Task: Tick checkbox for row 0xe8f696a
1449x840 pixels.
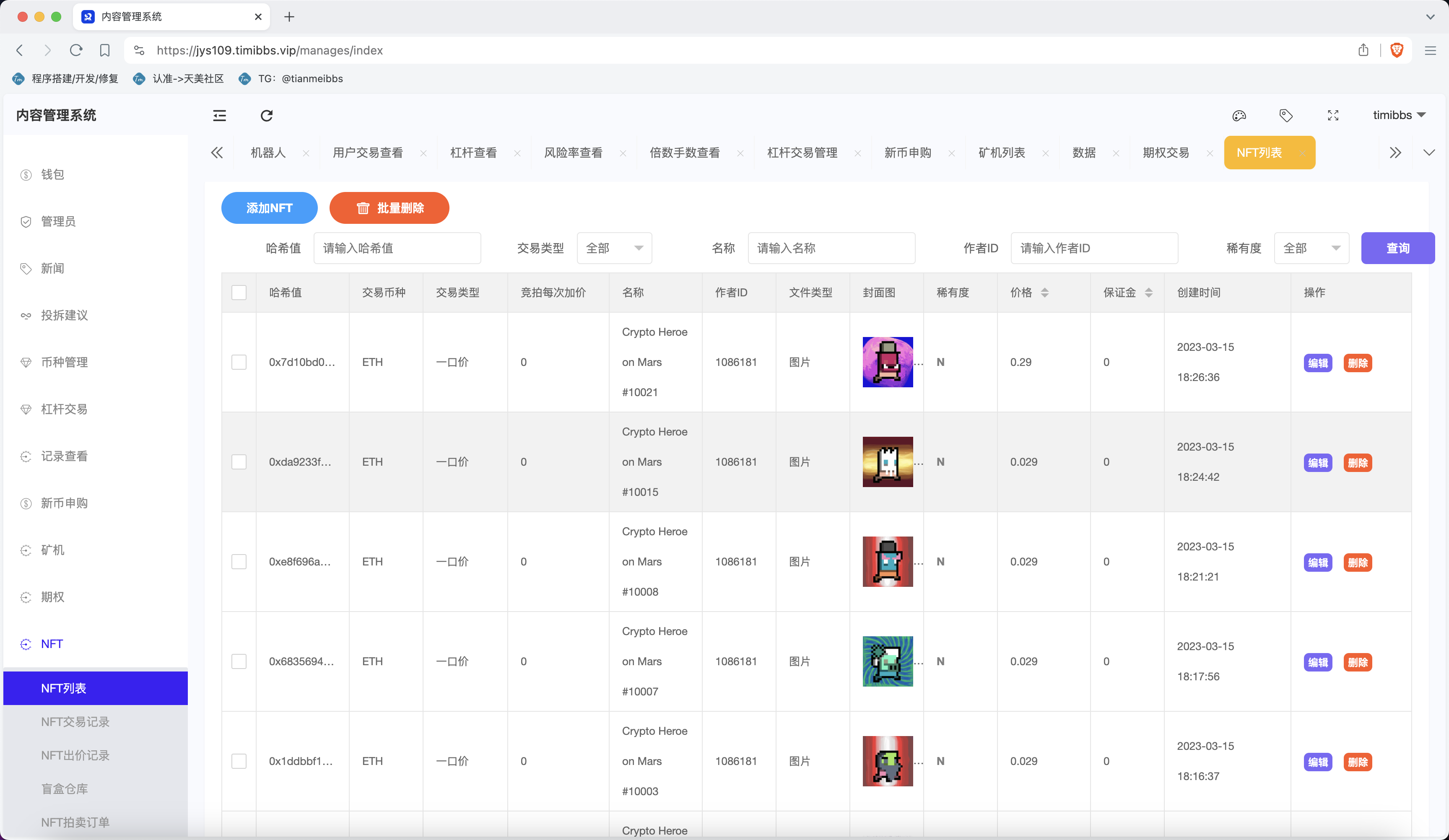Action: pos(239,562)
